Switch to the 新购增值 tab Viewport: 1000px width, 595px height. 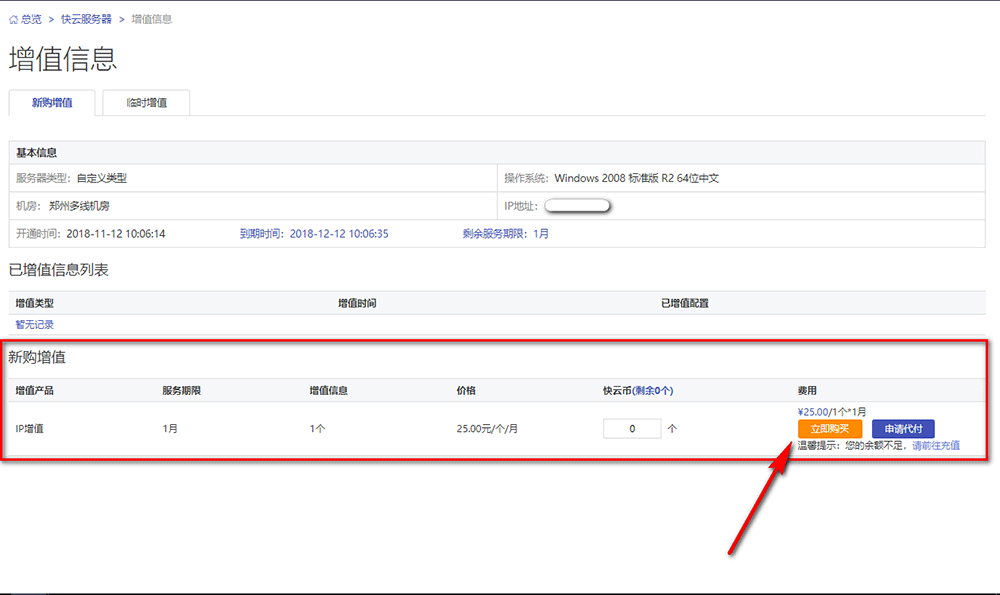(x=52, y=103)
